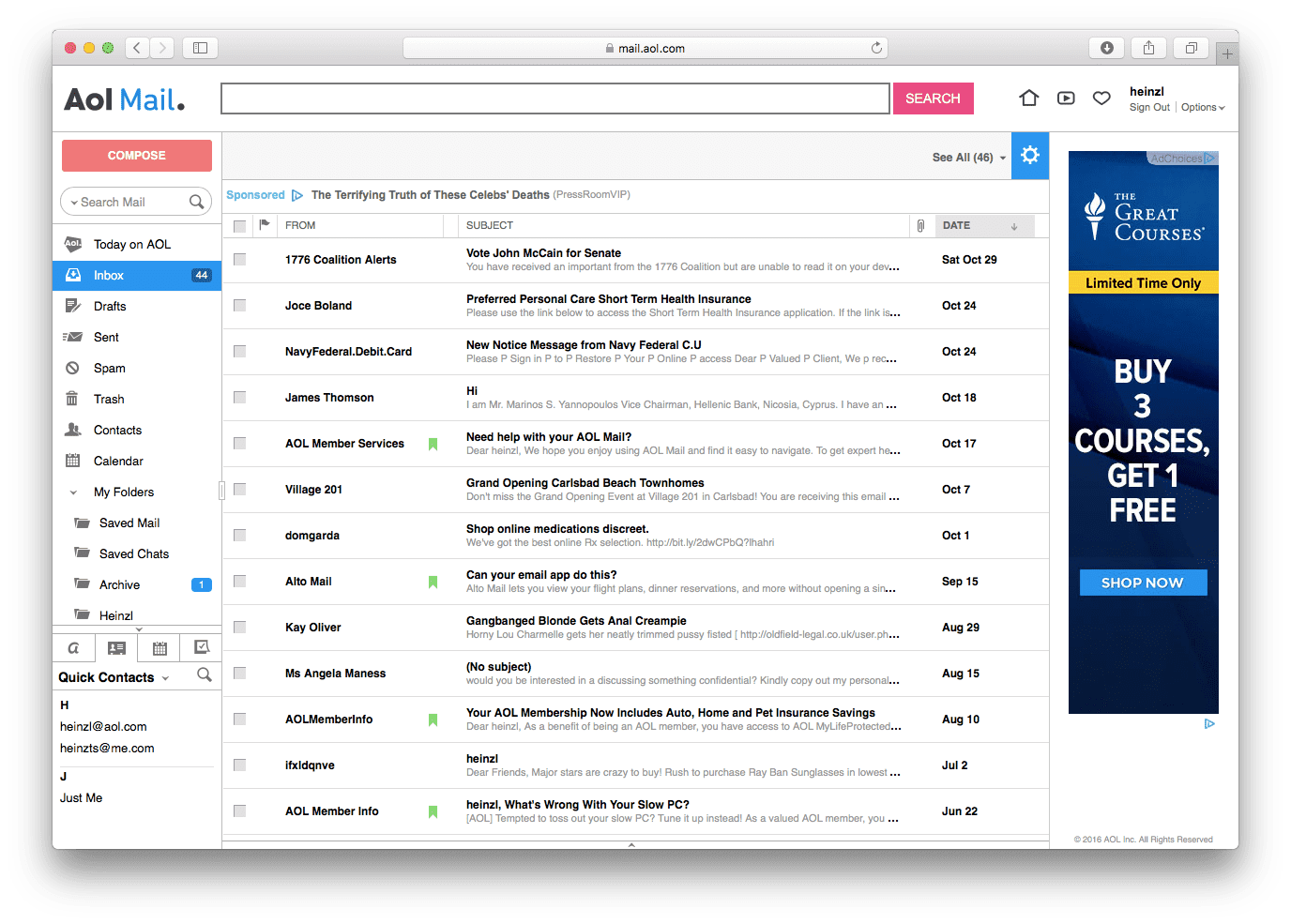Click the SEARCH button
The image size is (1291, 924).
tap(933, 98)
